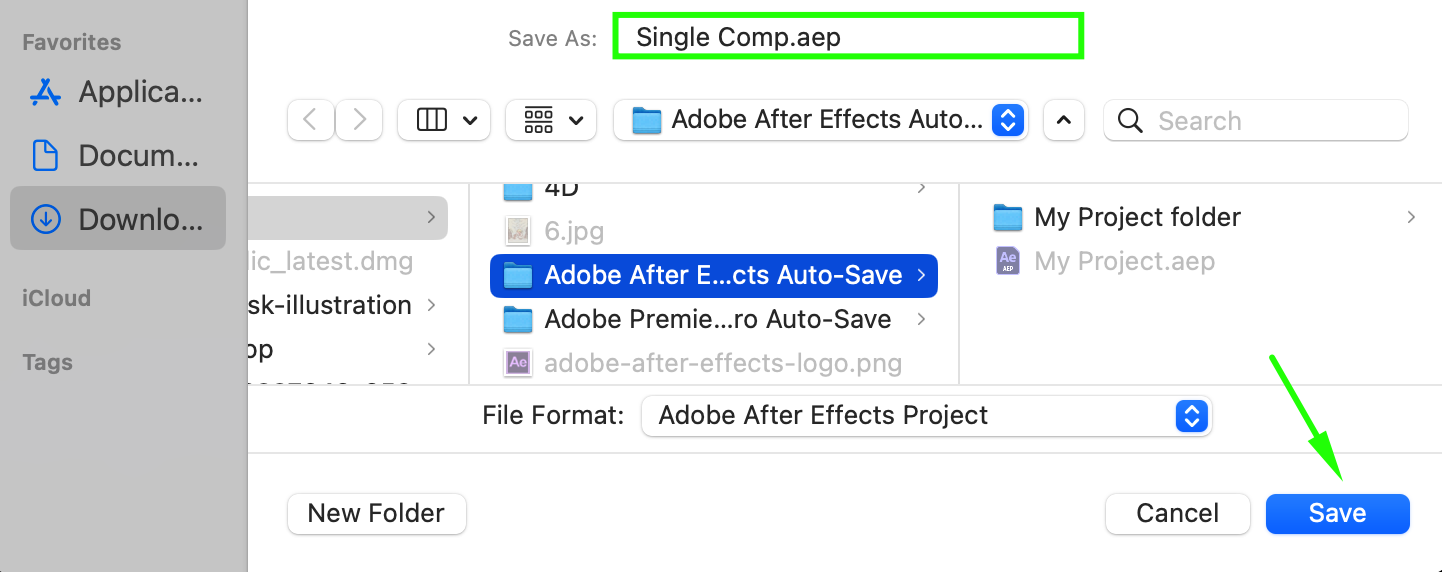The image size is (1442, 572).
Task: Open the group-by grid icon menu
Action: click(551, 120)
